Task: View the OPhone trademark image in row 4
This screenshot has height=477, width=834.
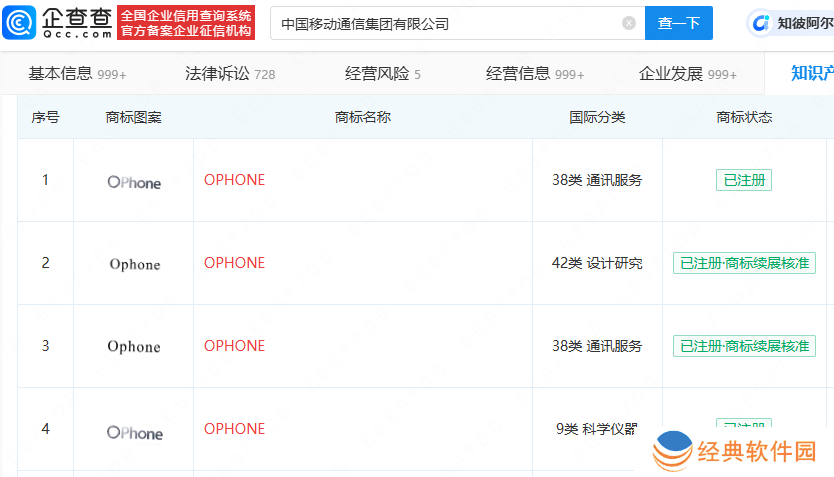Action: [134, 432]
